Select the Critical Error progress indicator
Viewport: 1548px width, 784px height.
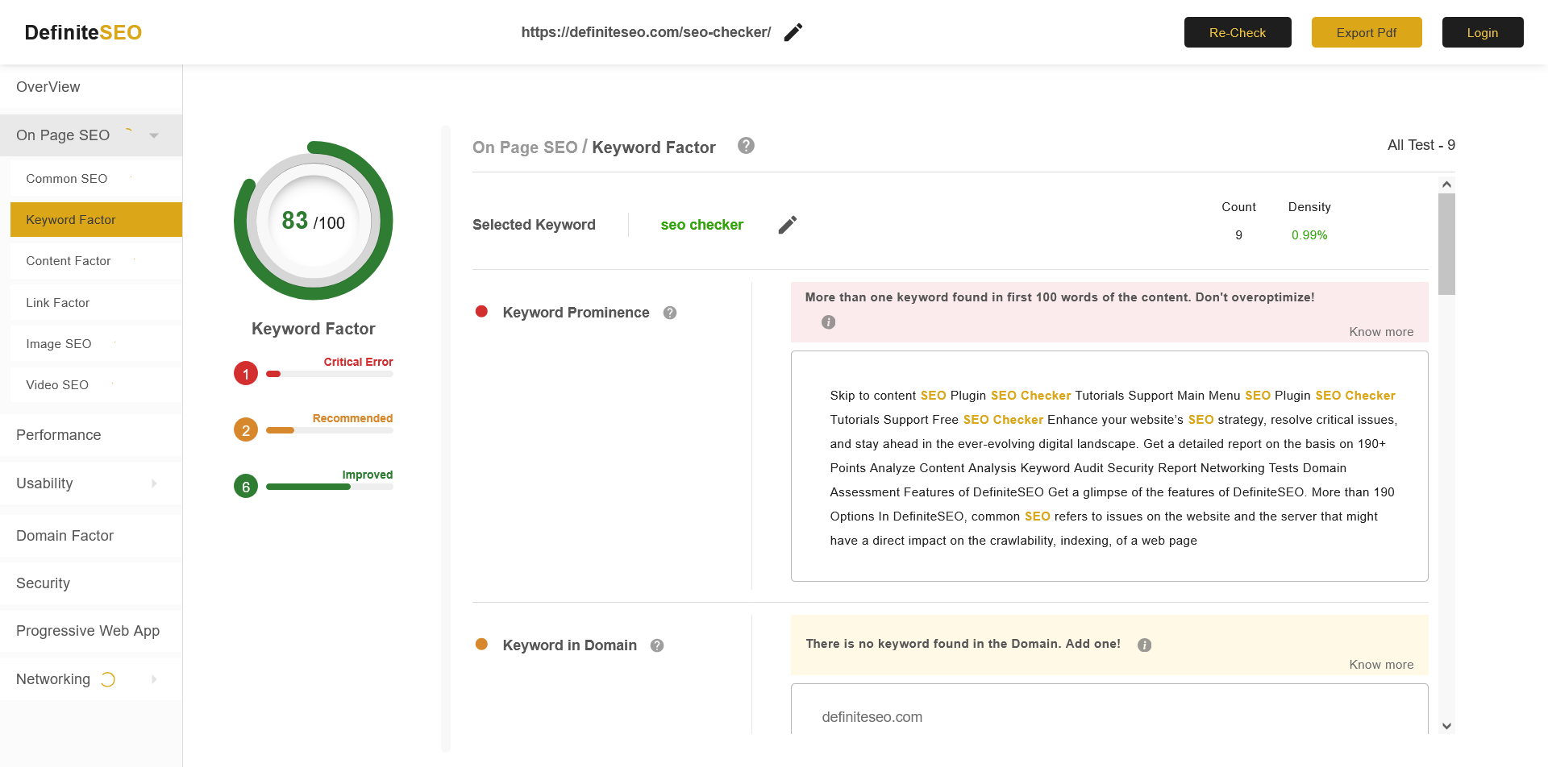point(245,373)
